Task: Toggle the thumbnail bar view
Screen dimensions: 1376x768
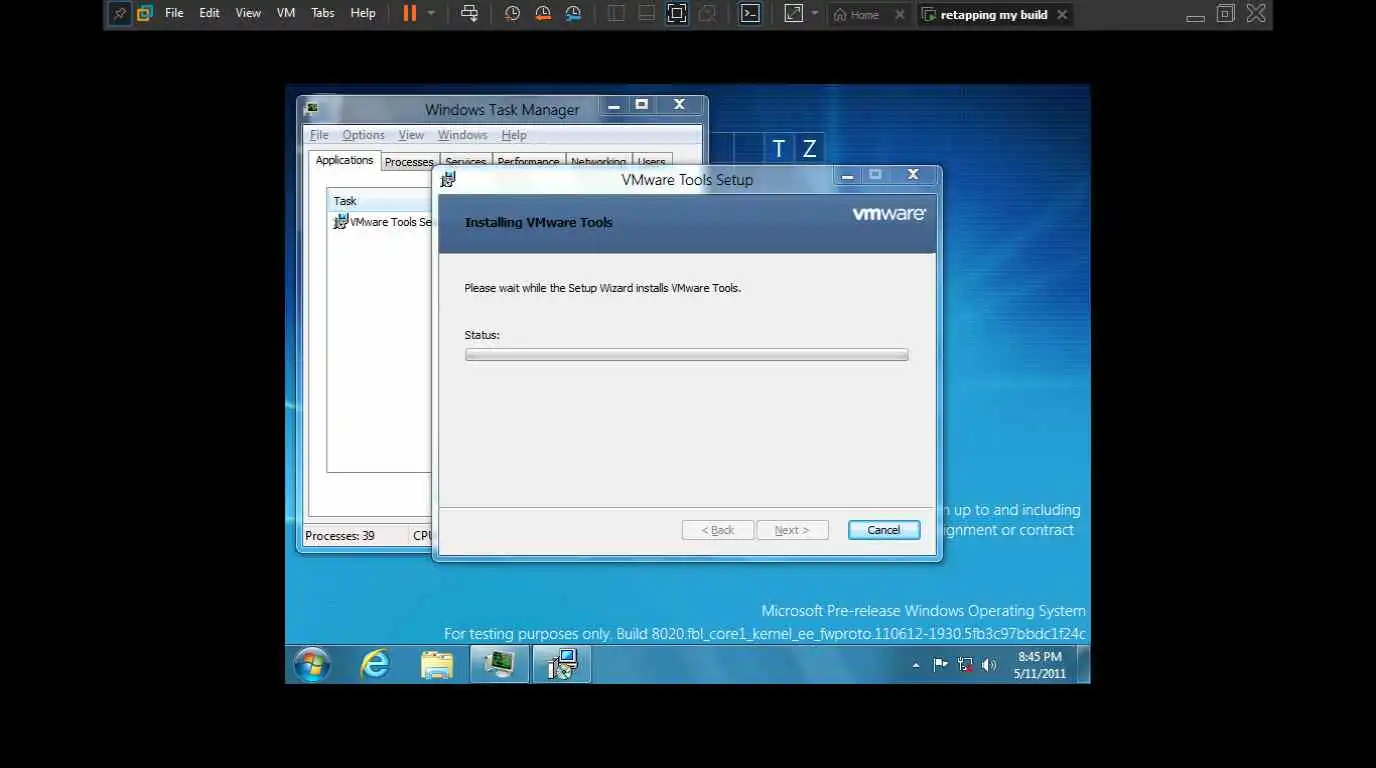Action: (x=646, y=14)
